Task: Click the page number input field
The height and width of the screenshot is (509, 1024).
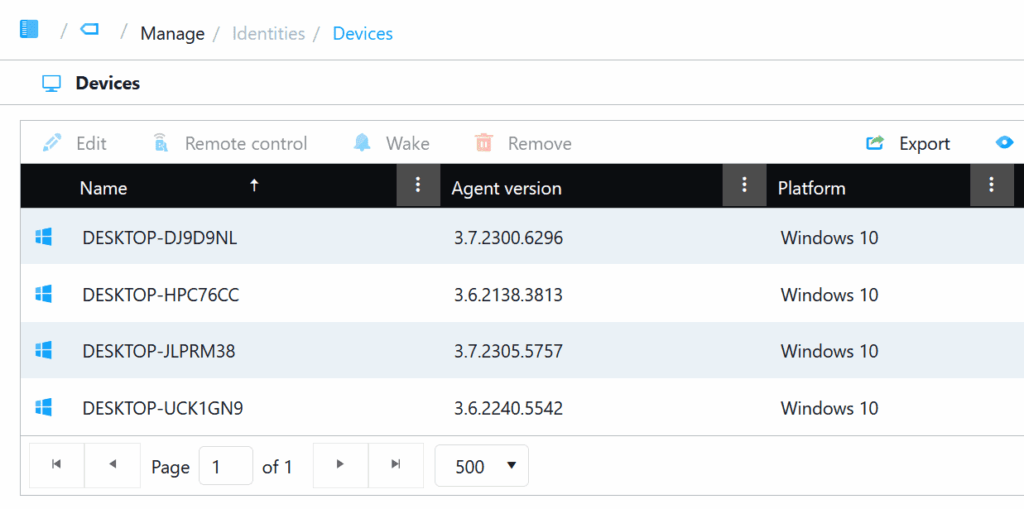Action: tap(225, 466)
